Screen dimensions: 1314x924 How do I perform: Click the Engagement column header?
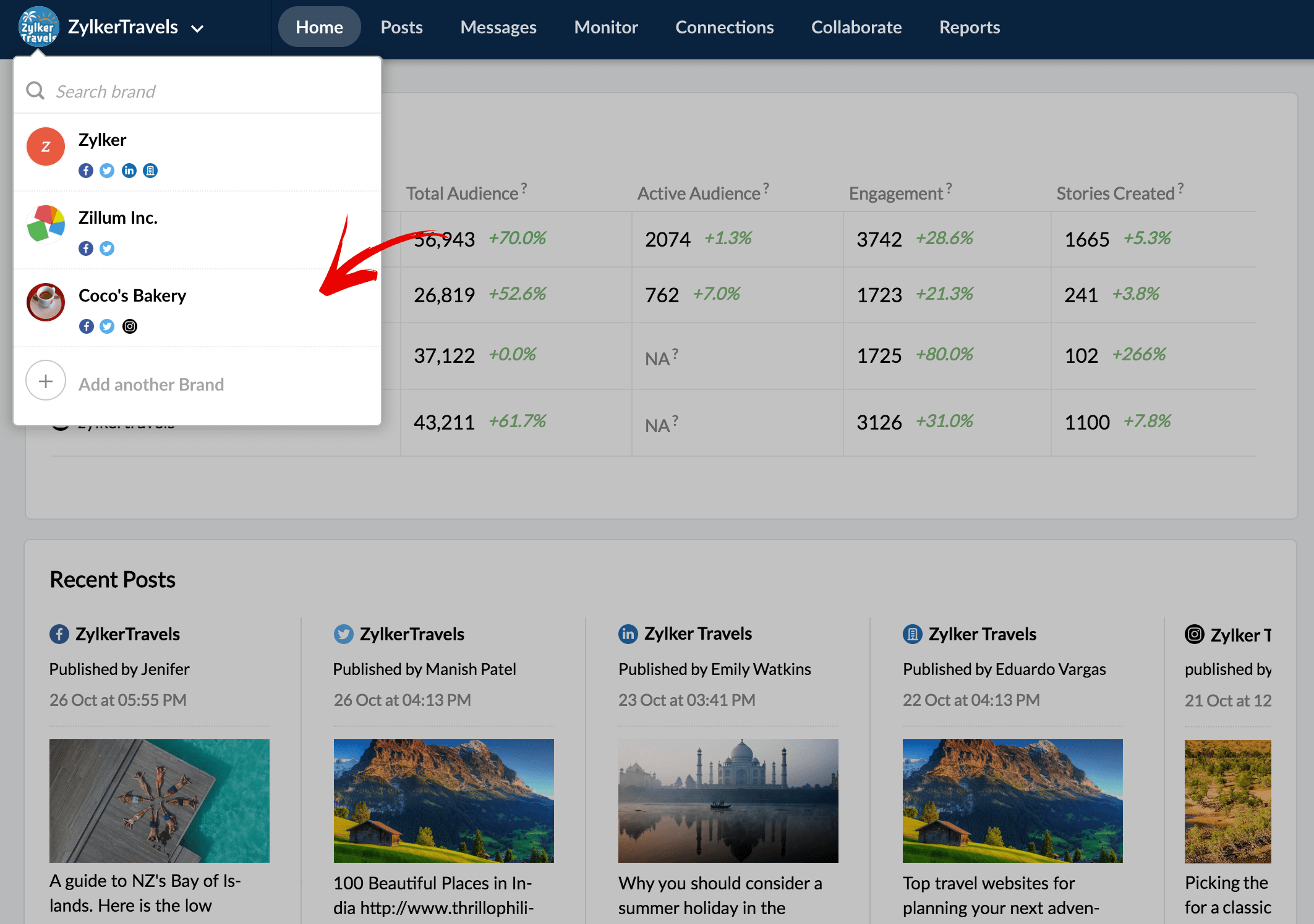pyautogui.click(x=895, y=193)
